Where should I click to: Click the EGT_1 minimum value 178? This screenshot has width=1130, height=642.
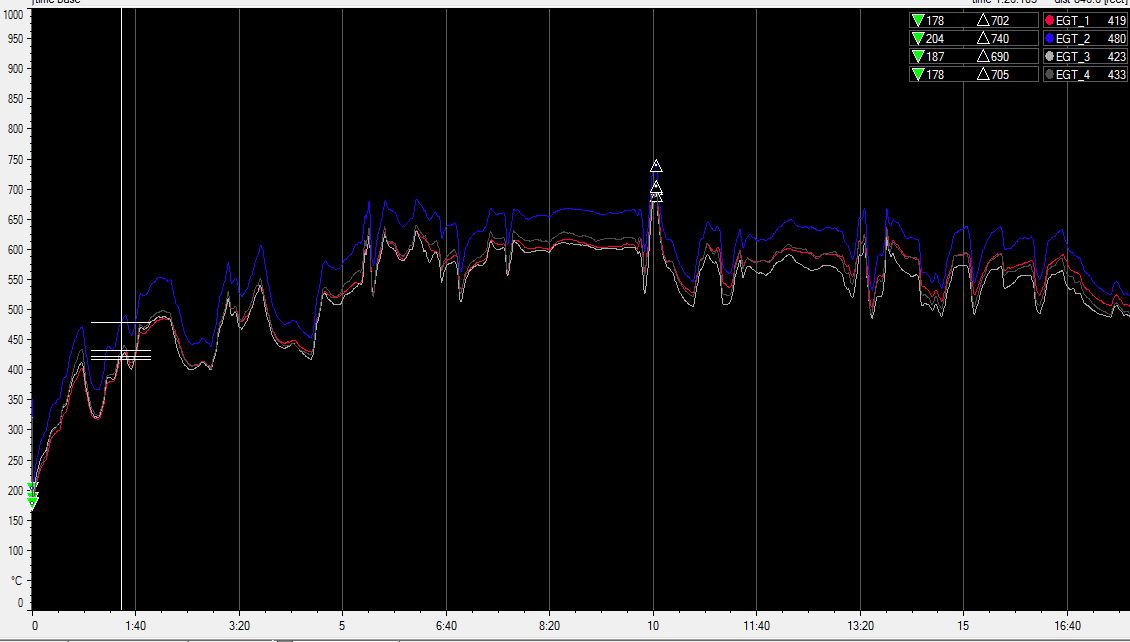pyautogui.click(x=935, y=21)
